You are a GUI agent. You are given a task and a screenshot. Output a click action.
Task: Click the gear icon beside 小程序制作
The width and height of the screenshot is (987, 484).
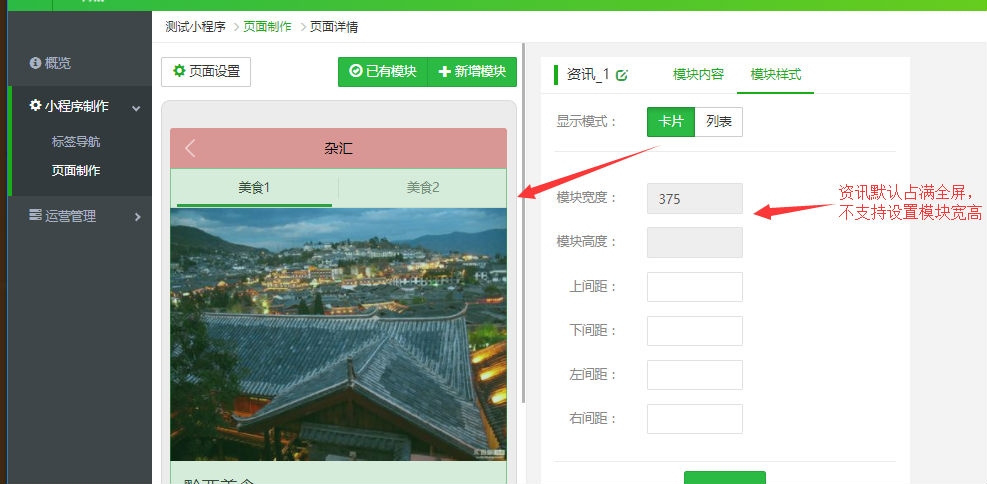[35, 106]
